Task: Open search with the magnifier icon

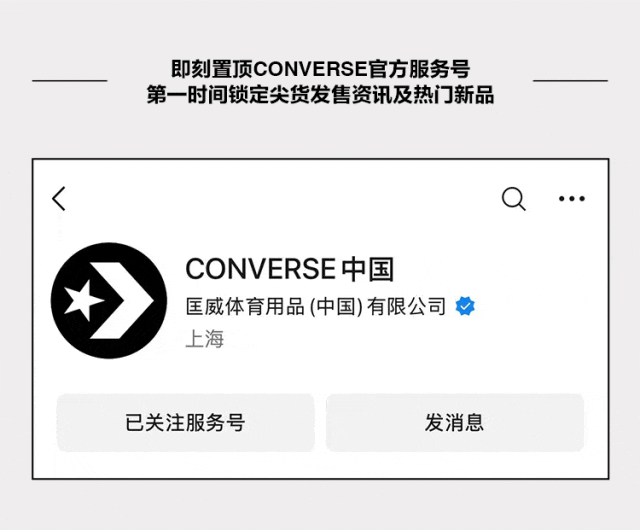Action: click(513, 199)
